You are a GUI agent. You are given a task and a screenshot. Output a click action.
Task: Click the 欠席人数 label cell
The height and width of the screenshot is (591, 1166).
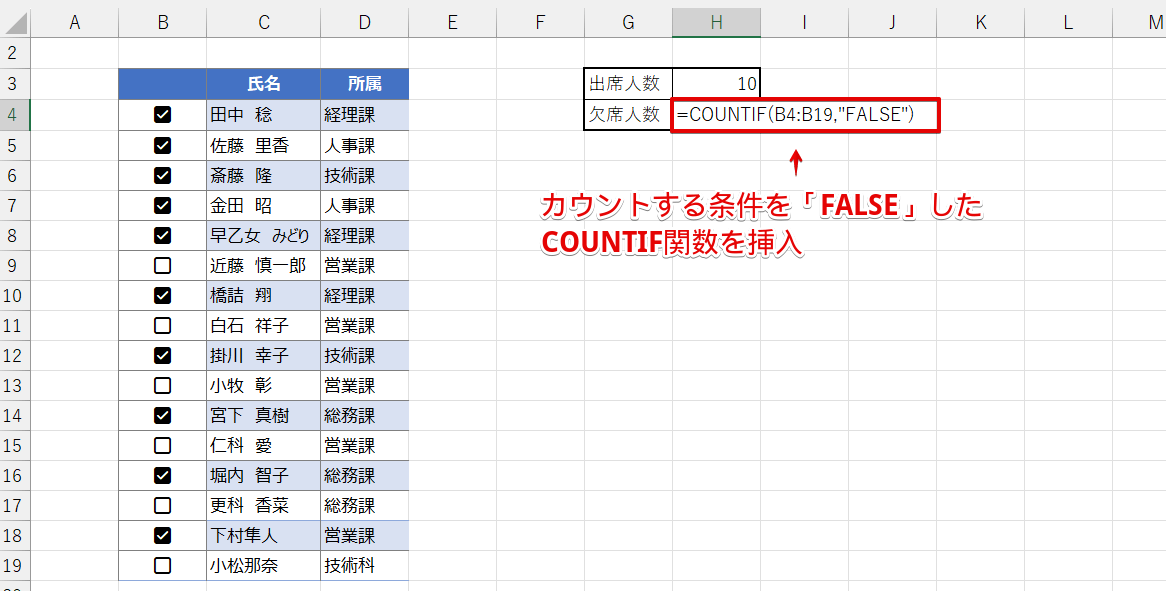coord(628,114)
